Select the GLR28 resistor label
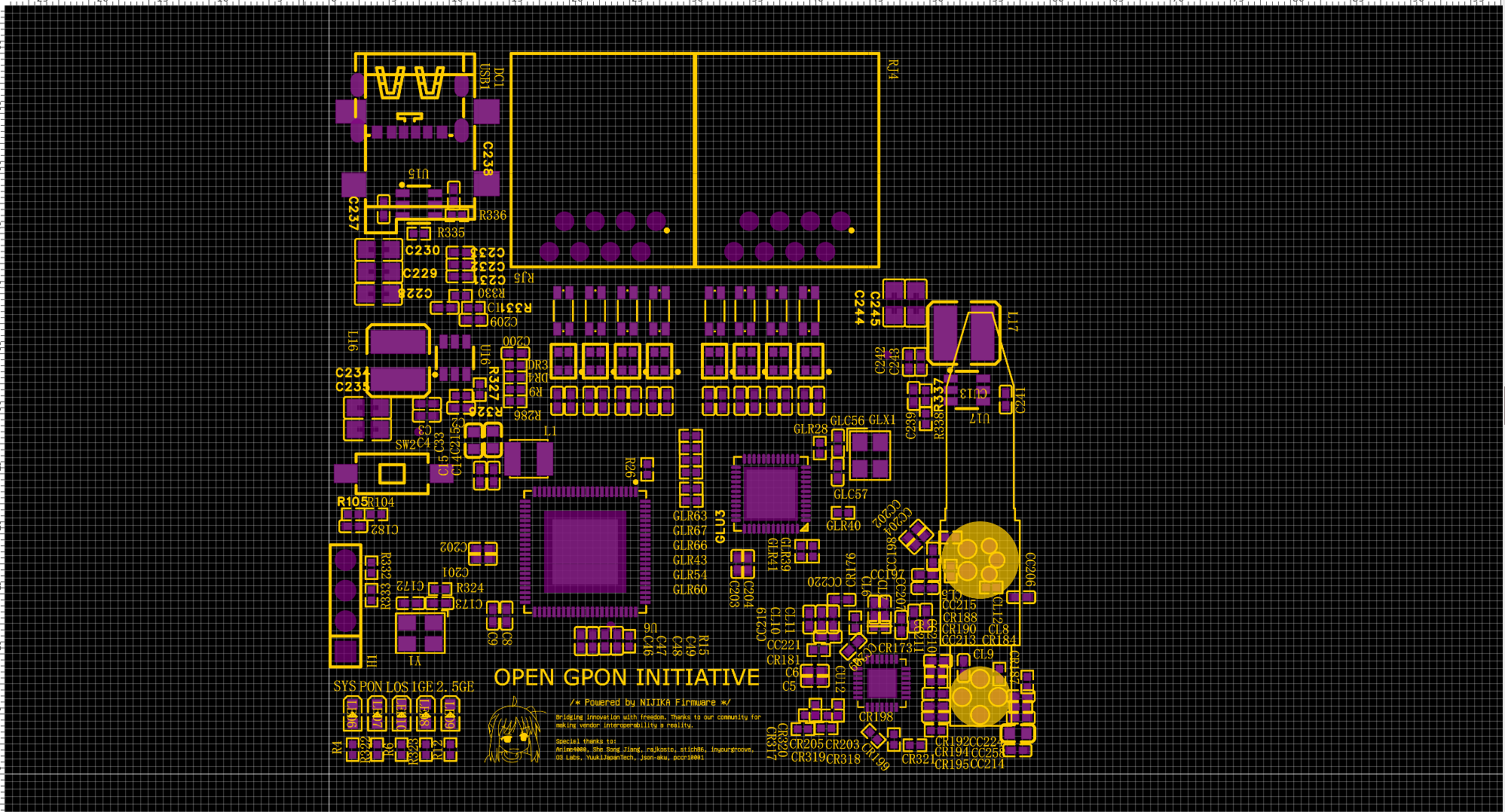This screenshot has height=812, width=1505. pyautogui.click(x=810, y=429)
